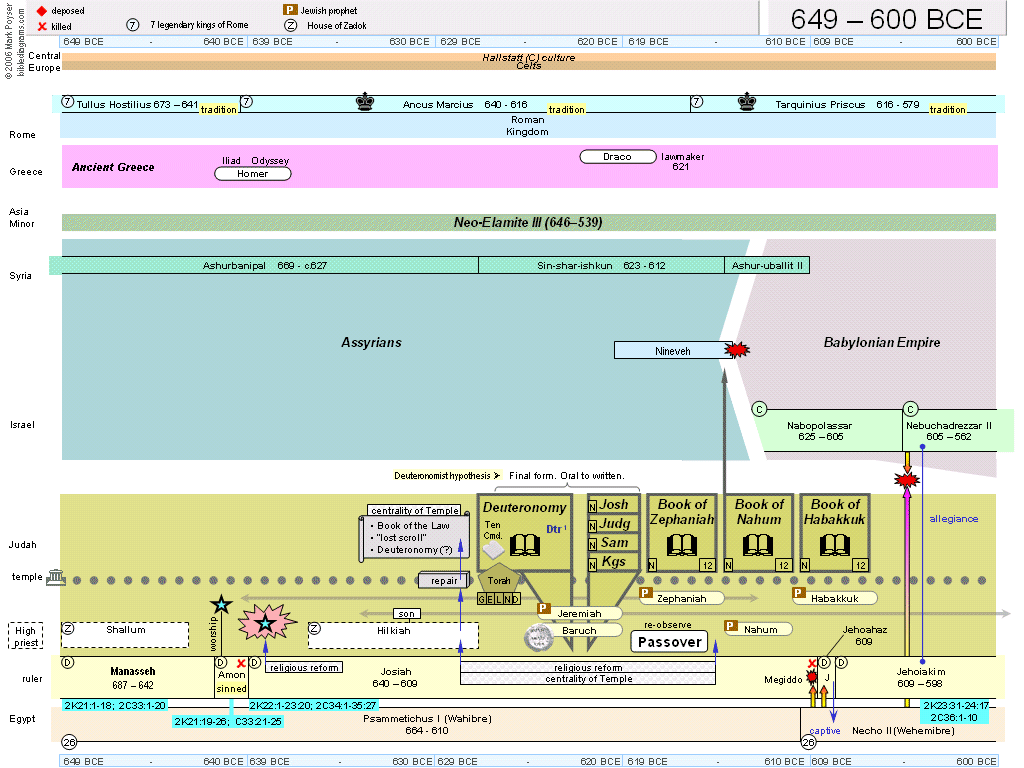Click the Passover event box

tap(669, 642)
